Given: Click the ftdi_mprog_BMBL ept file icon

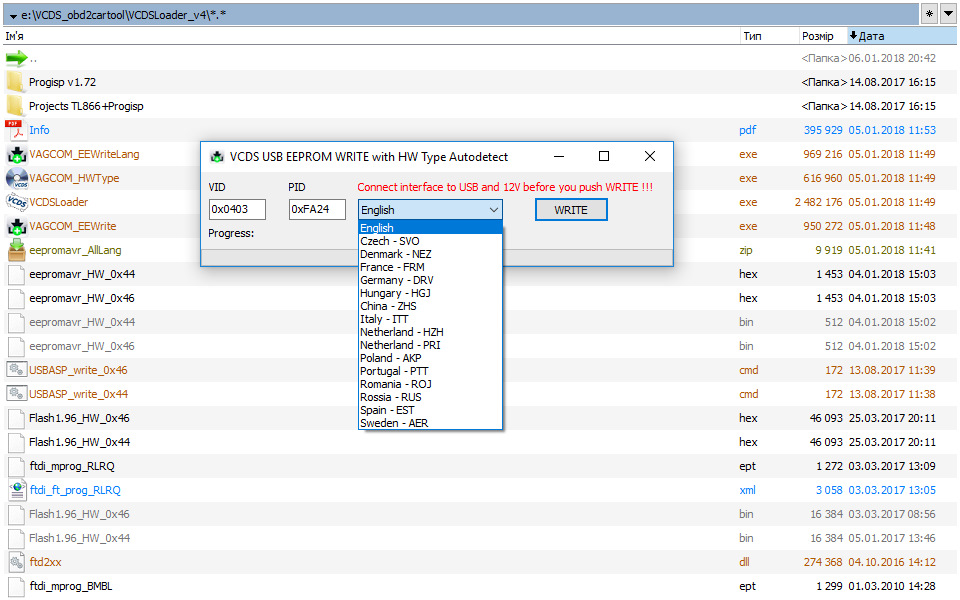Looking at the screenshot, I should pos(17,586).
